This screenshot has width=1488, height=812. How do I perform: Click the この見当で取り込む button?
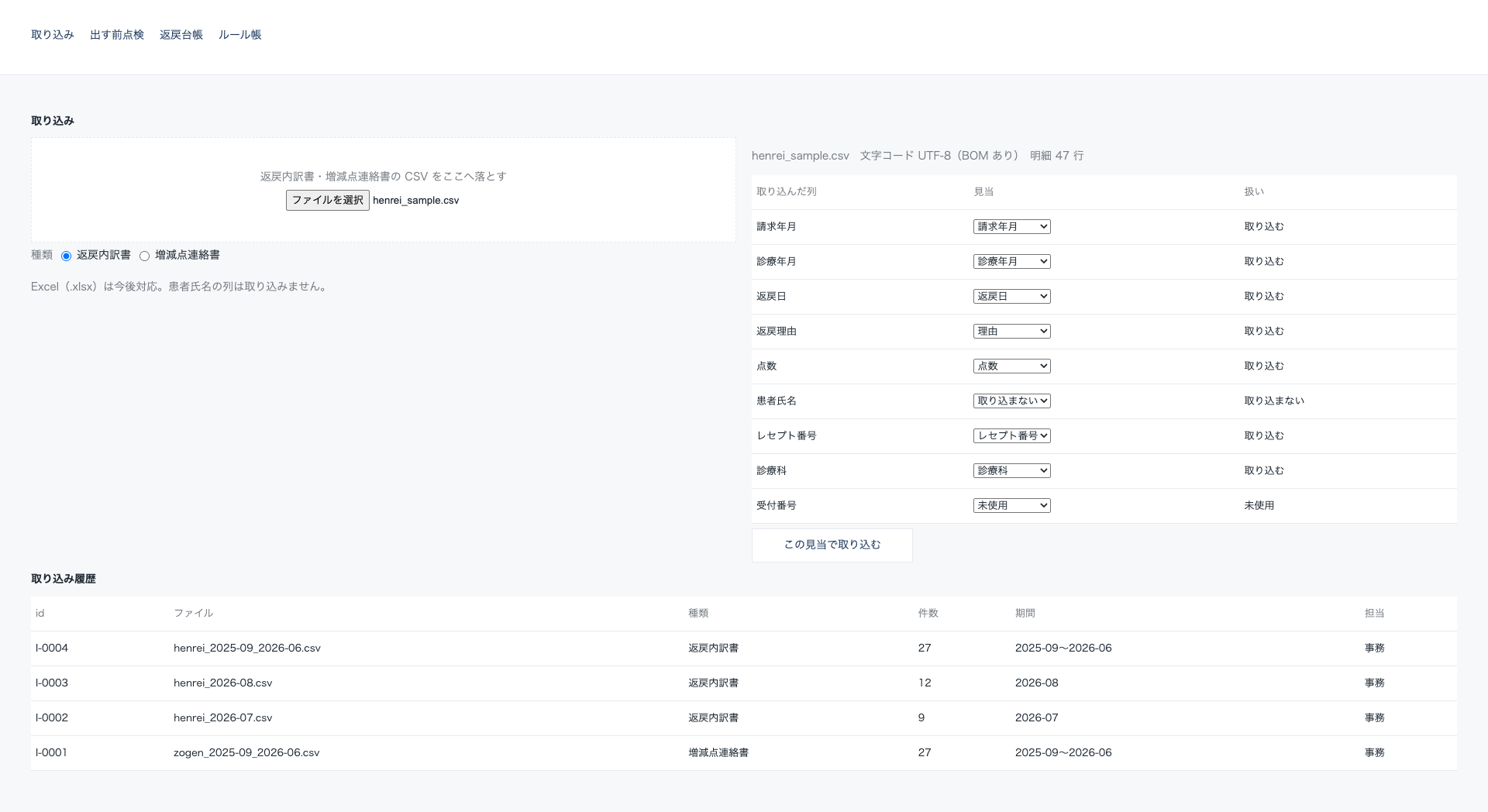832,545
